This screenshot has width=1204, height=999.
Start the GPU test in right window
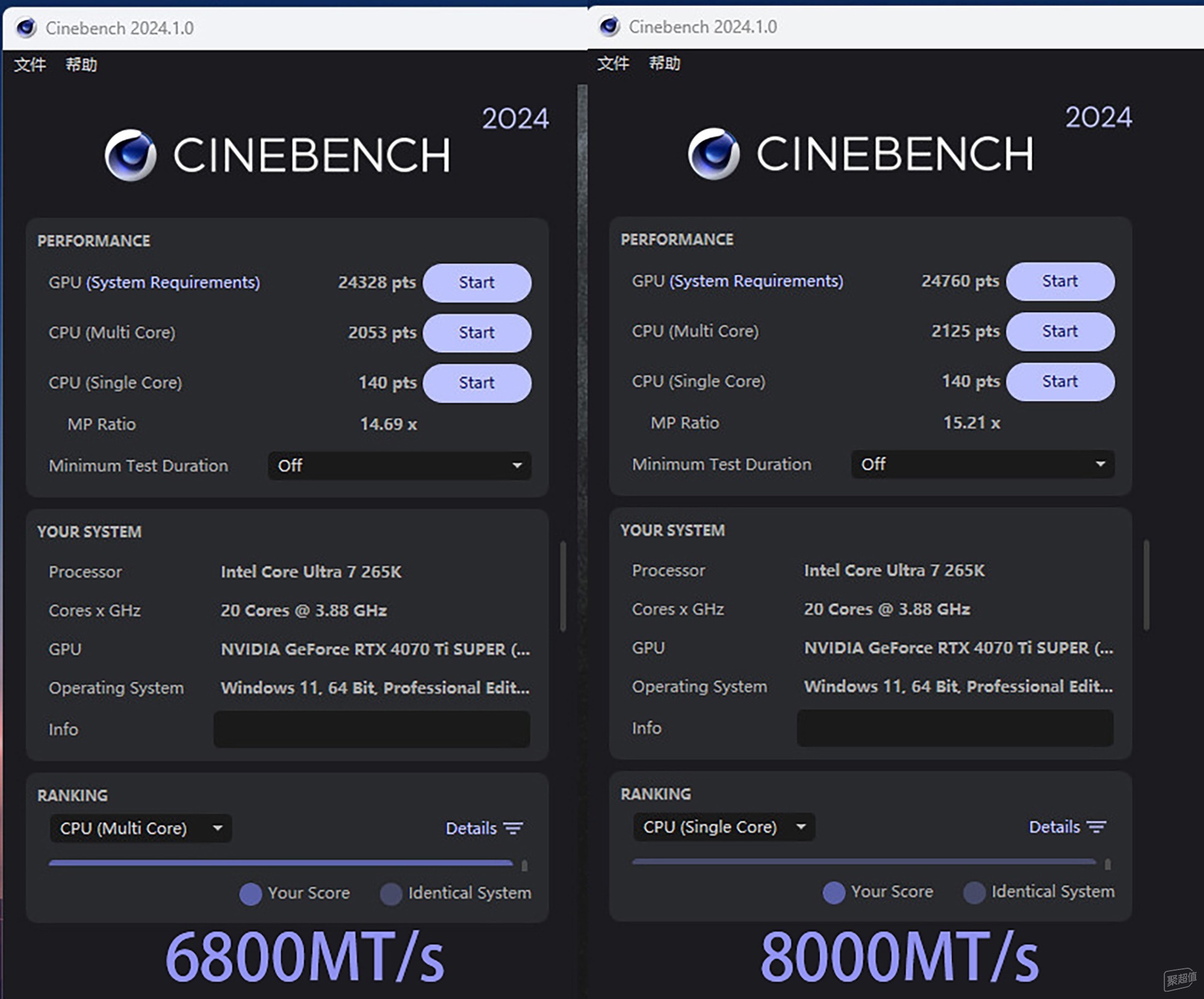pyautogui.click(x=1060, y=282)
